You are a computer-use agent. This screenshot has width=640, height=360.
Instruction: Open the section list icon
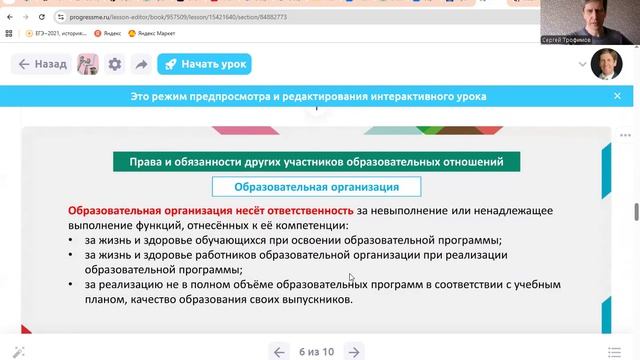tap(614, 352)
